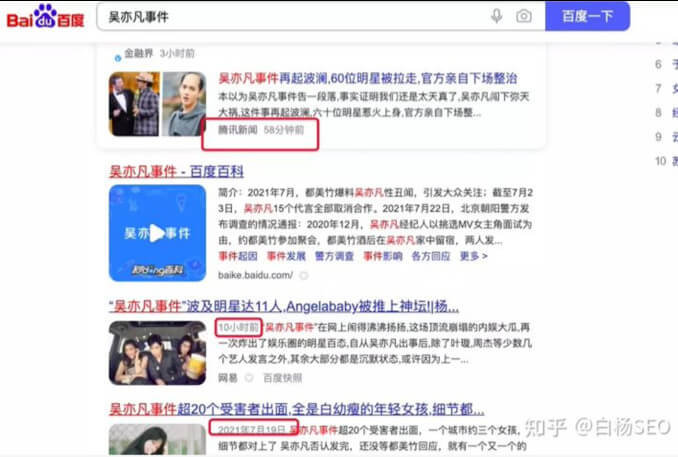Click the 网易 source label
The width and height of the screenshot is (678, 457).
(x=228, y=378)
